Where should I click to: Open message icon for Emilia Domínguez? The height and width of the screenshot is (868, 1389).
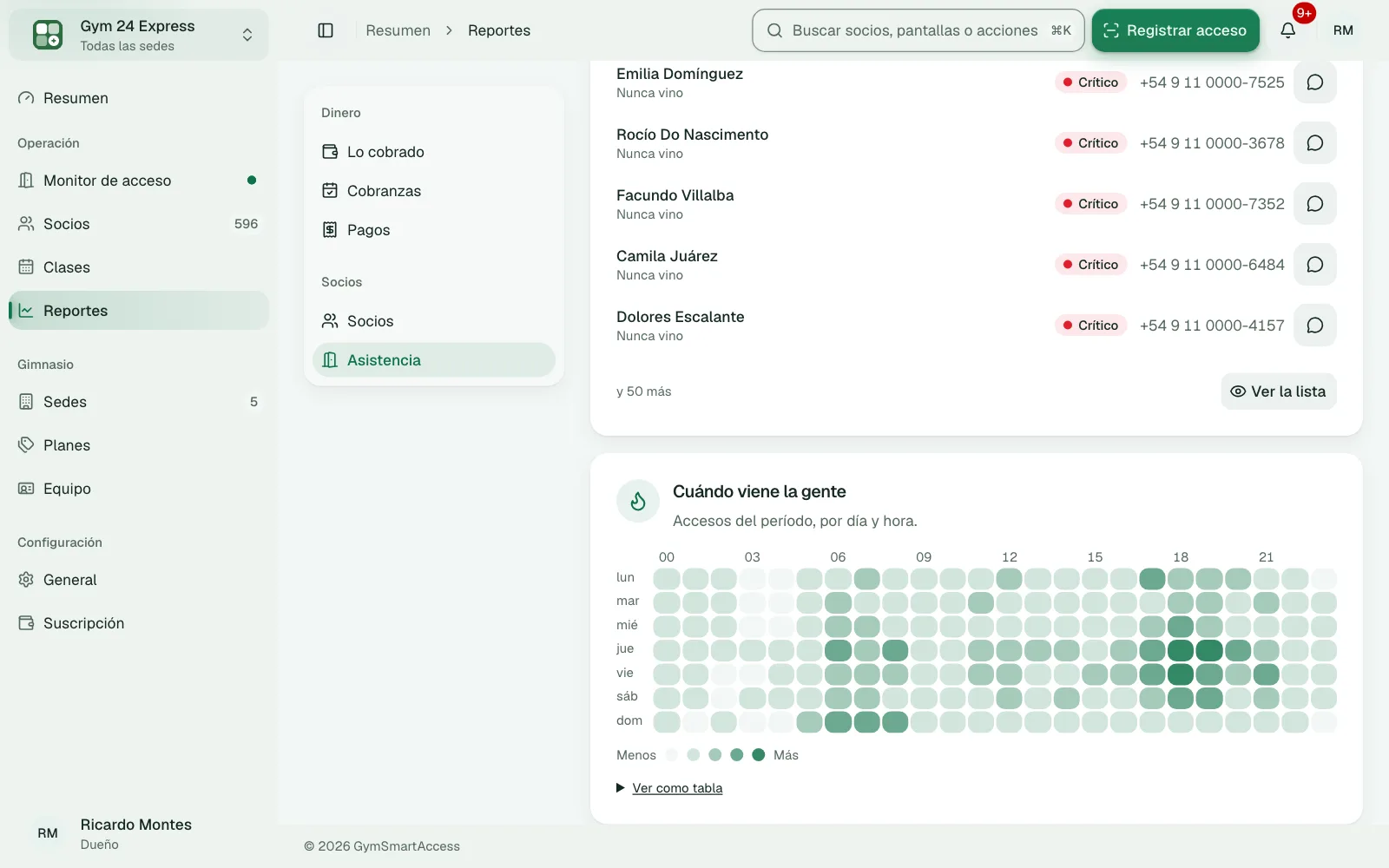click(x=1315, y=82)
